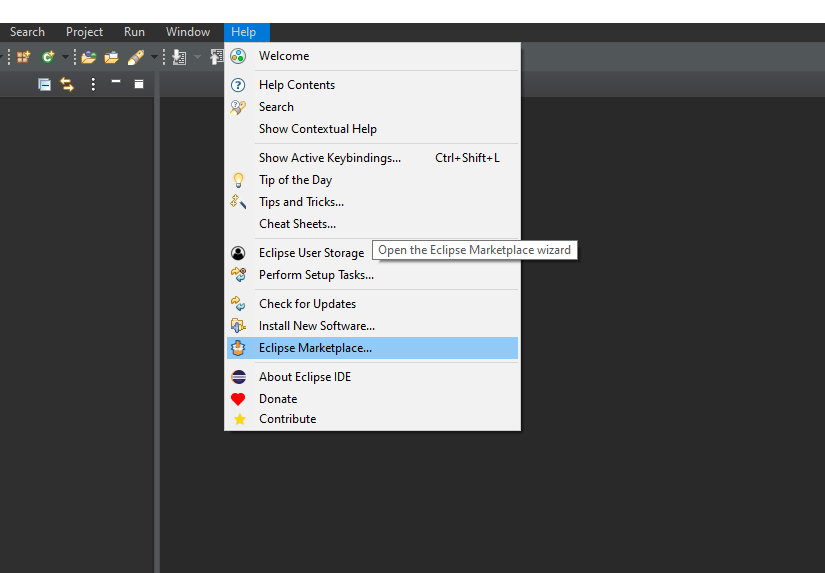Click the red heart Donate item
The image size is (825, 573).
coord(277,399)
